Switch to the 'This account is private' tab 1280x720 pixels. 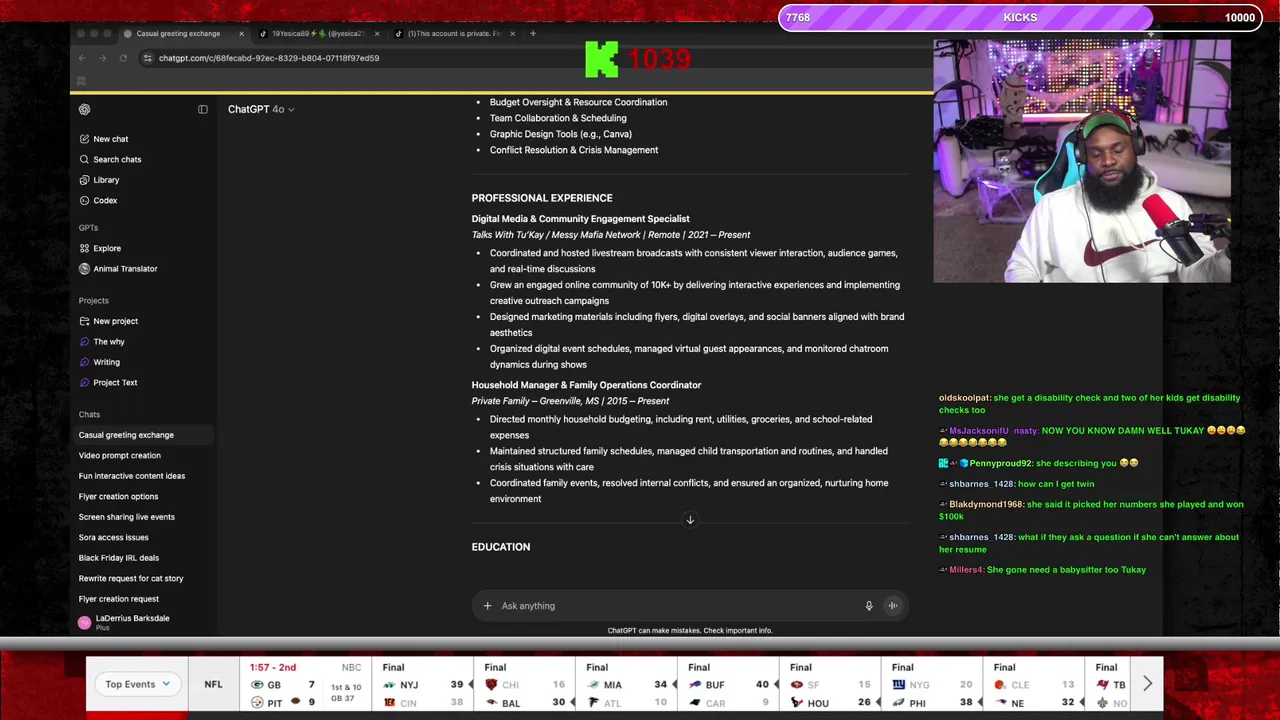454,33
